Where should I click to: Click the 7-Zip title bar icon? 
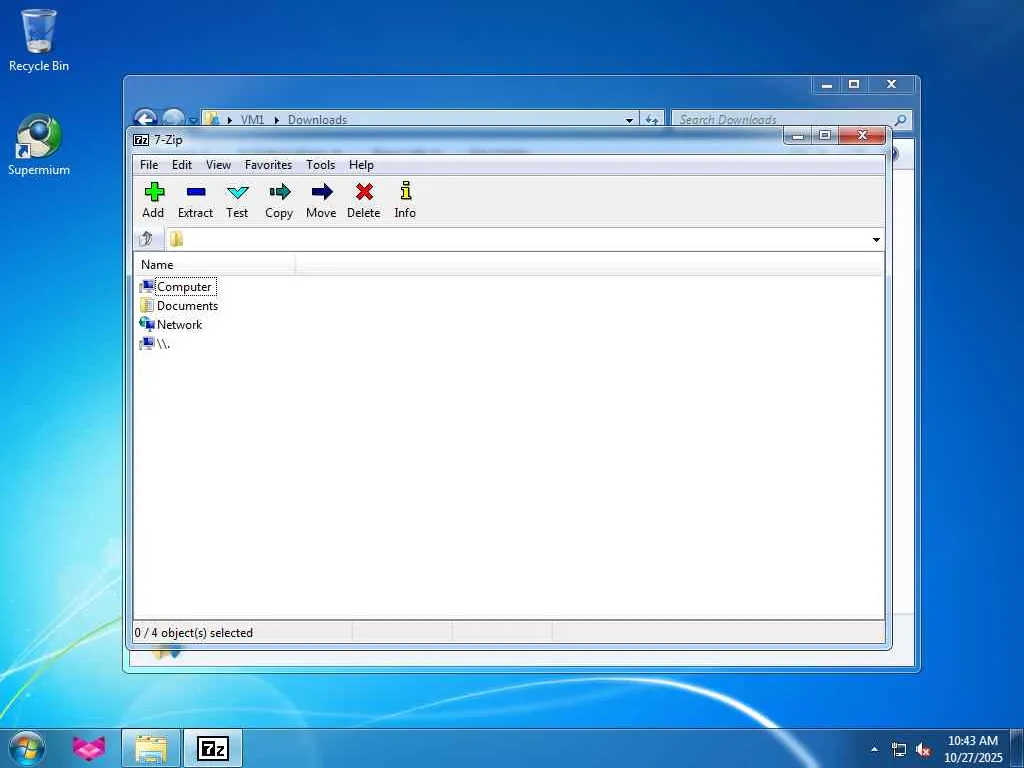(x=140, y=140)
